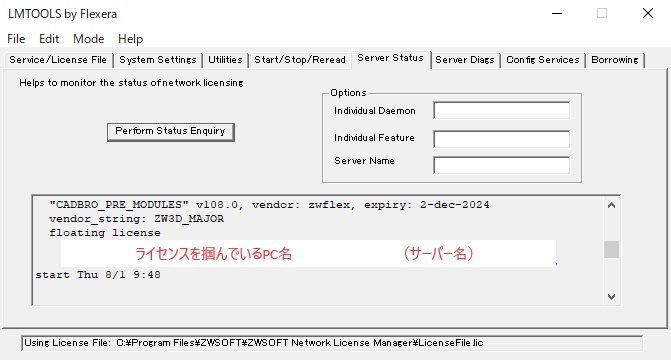Screen dimensions: 671x360
Task: Switch to the Service/License File tab
Action: [58, 60]
